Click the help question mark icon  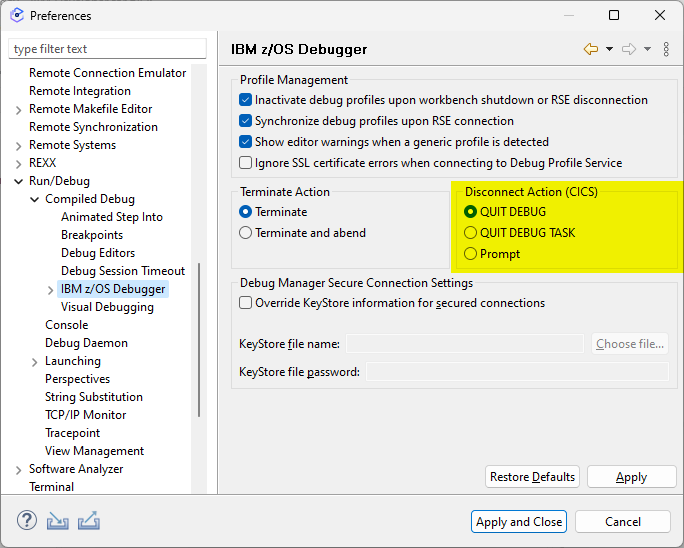[x=27, y=521]
